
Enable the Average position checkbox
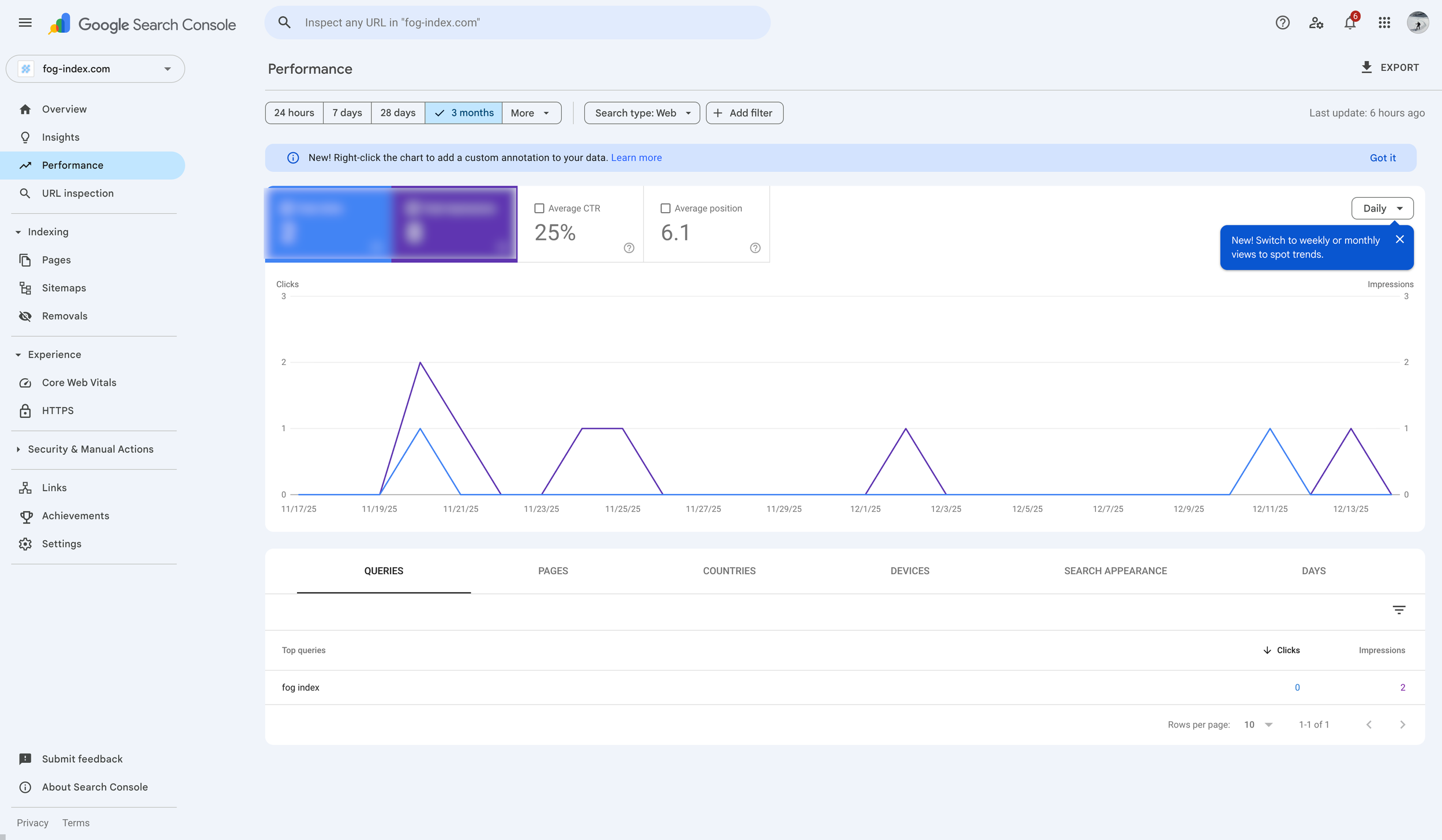coord(665,208)
